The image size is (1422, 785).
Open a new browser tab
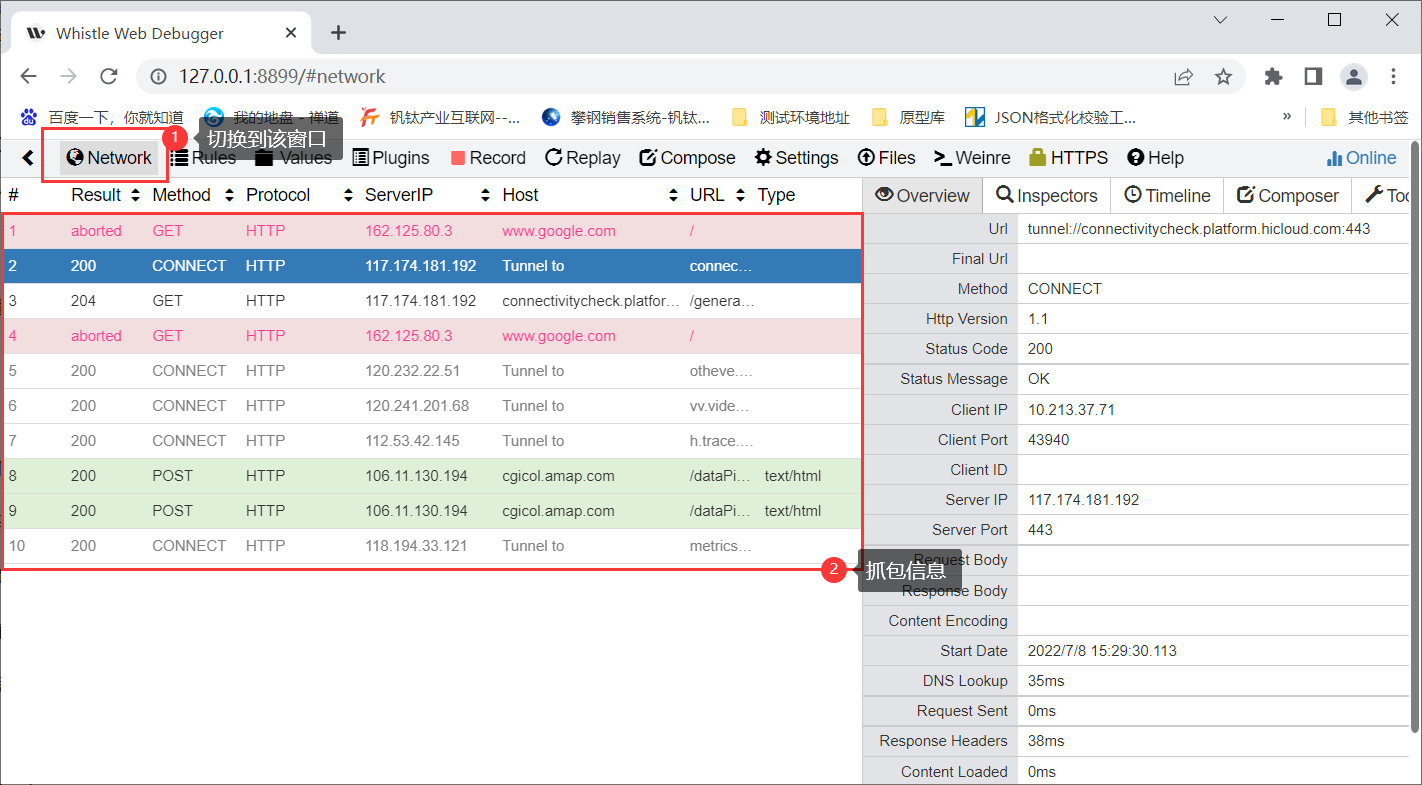click(x=338, y=33)
